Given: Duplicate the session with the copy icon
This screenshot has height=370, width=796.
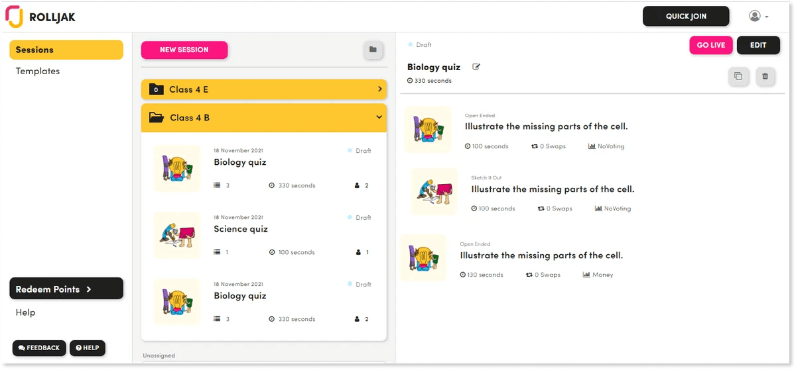Looking at the screenshot, I should pyautogui.click(x=738, y=77).
